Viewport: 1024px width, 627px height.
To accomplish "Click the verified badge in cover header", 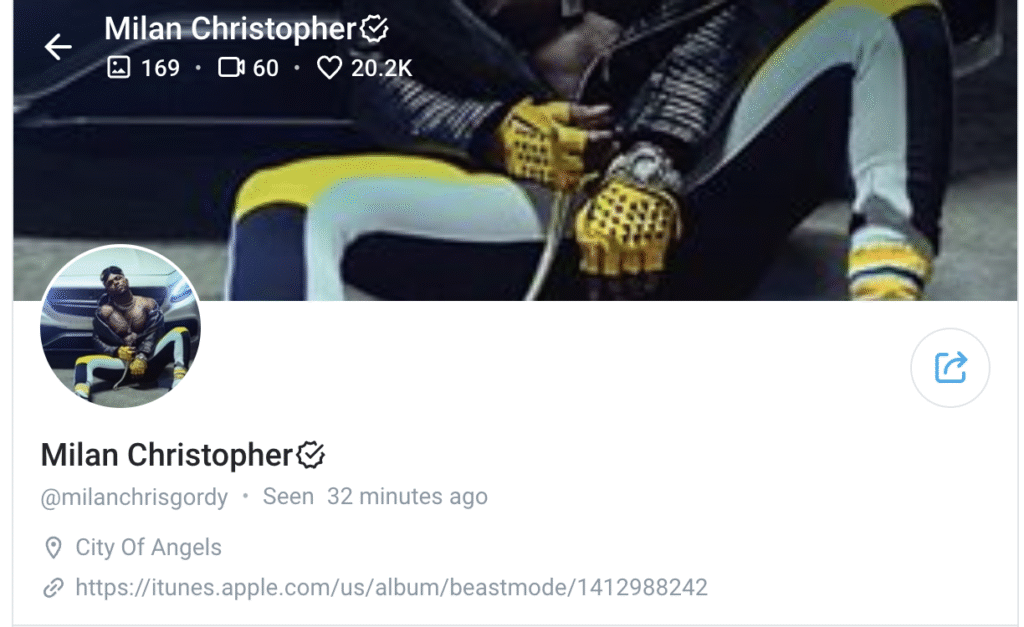I will click(374, 29).
